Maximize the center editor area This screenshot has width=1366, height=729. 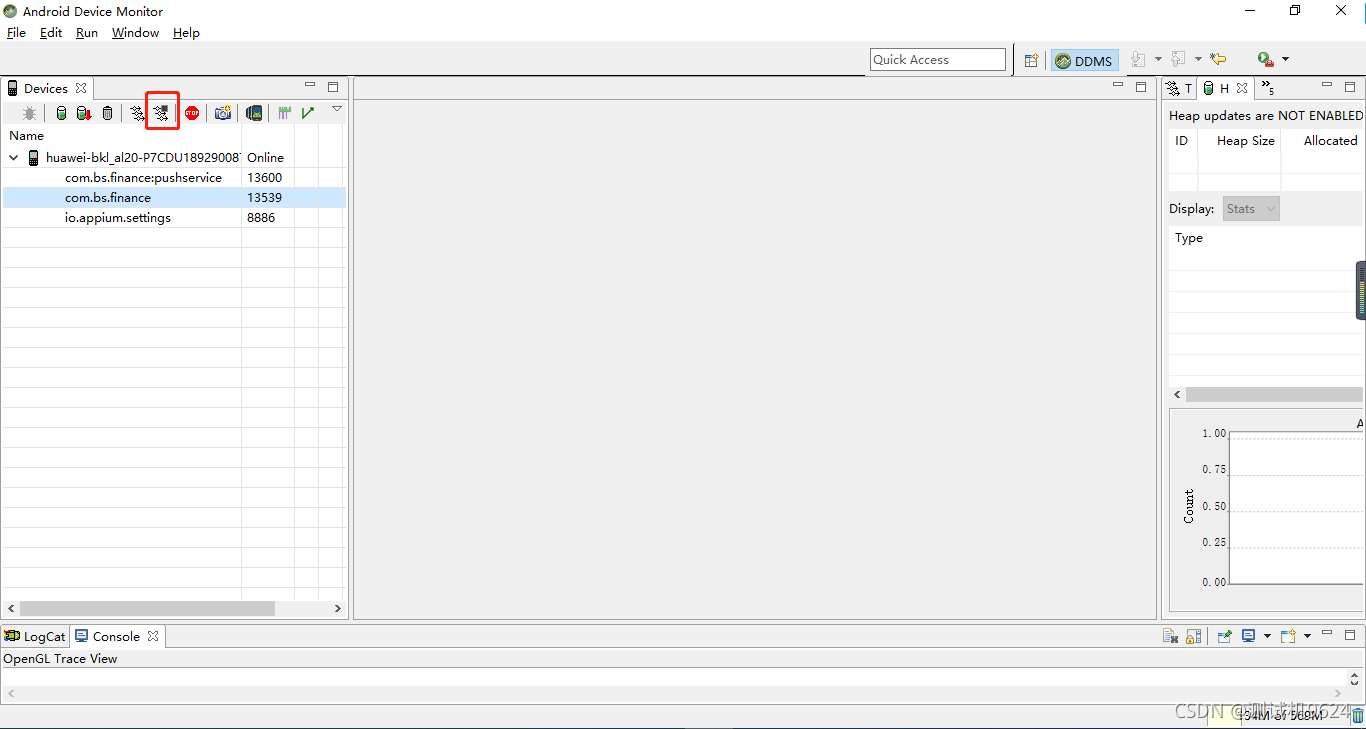pos(1141,86)
